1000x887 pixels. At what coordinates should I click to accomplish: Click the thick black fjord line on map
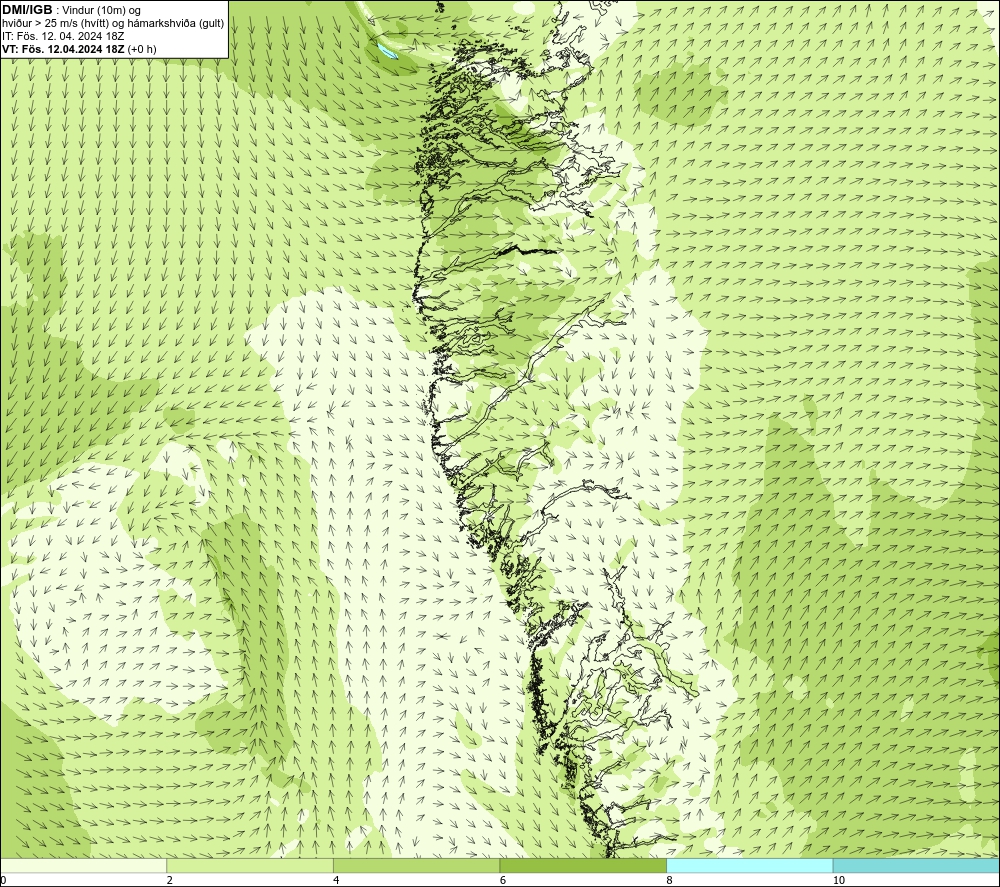529,250
